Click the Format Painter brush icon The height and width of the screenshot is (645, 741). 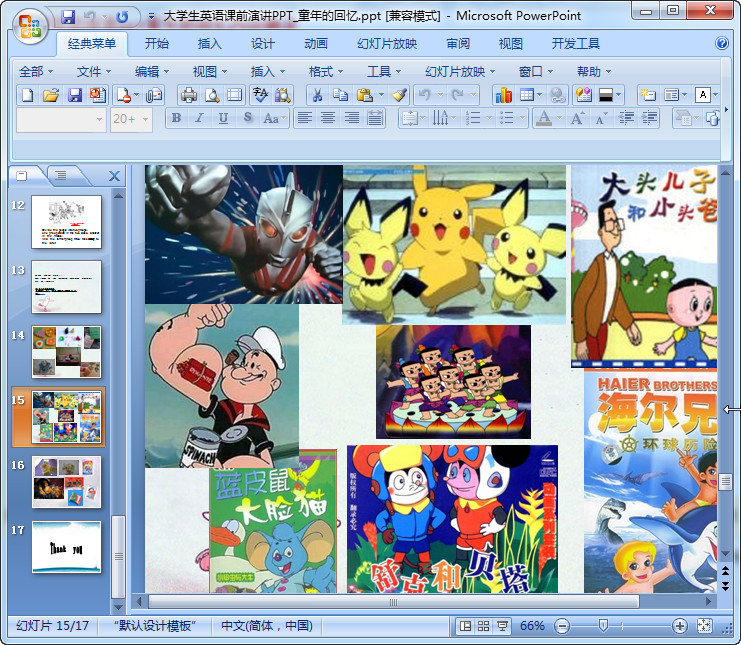pyautogui.click(x=400, y=95)
